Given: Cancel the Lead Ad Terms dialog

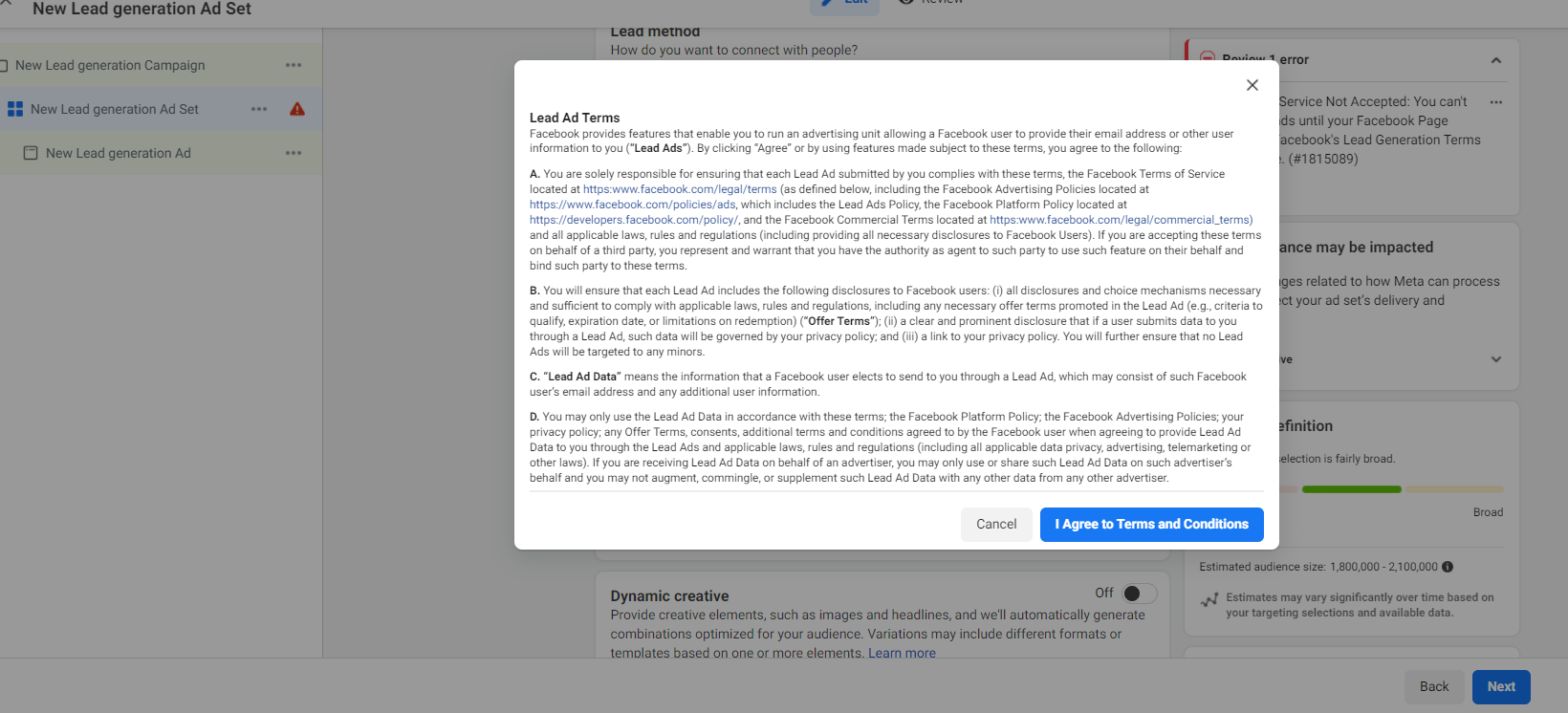Looking at the screenshot, I should (996, 524).
